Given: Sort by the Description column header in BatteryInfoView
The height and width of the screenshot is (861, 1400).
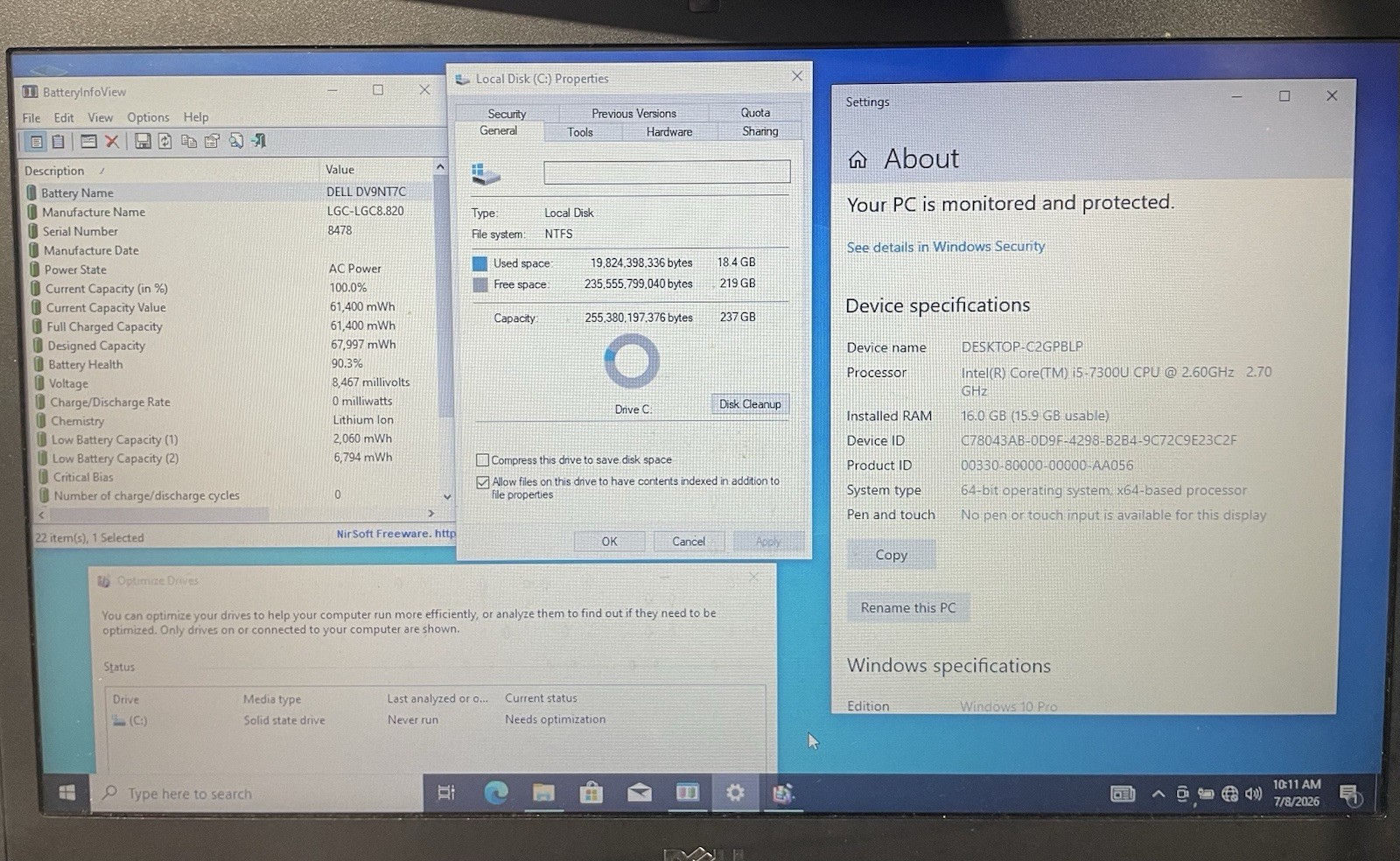Looking at the screenshot, I should click(x=54, y=171).
